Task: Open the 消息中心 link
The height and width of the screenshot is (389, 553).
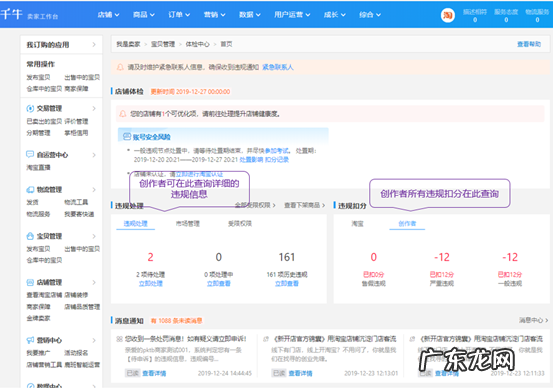Action: (534, 320)
